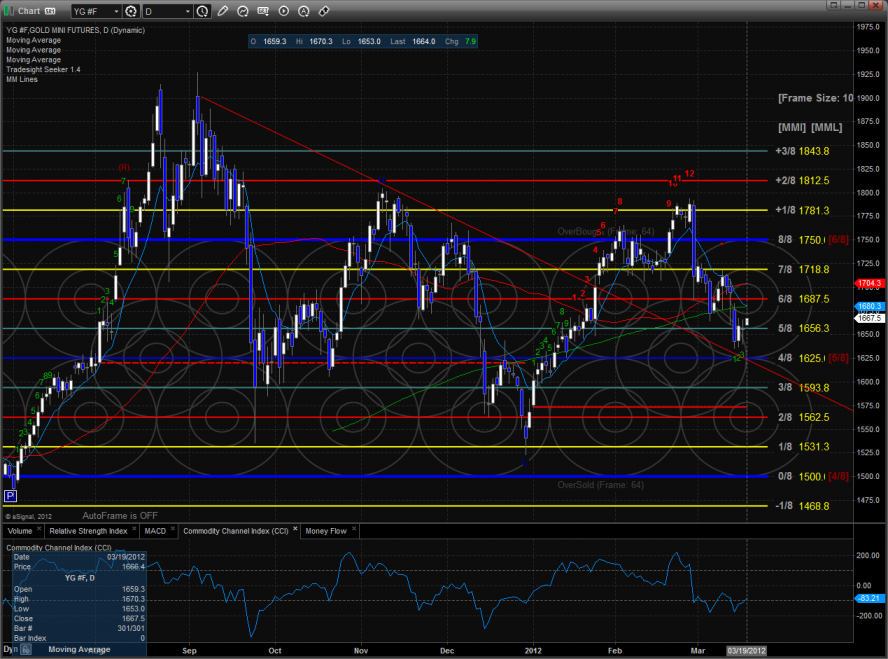
Task: Click the circular chart study icon
Action: pos(243,10)
